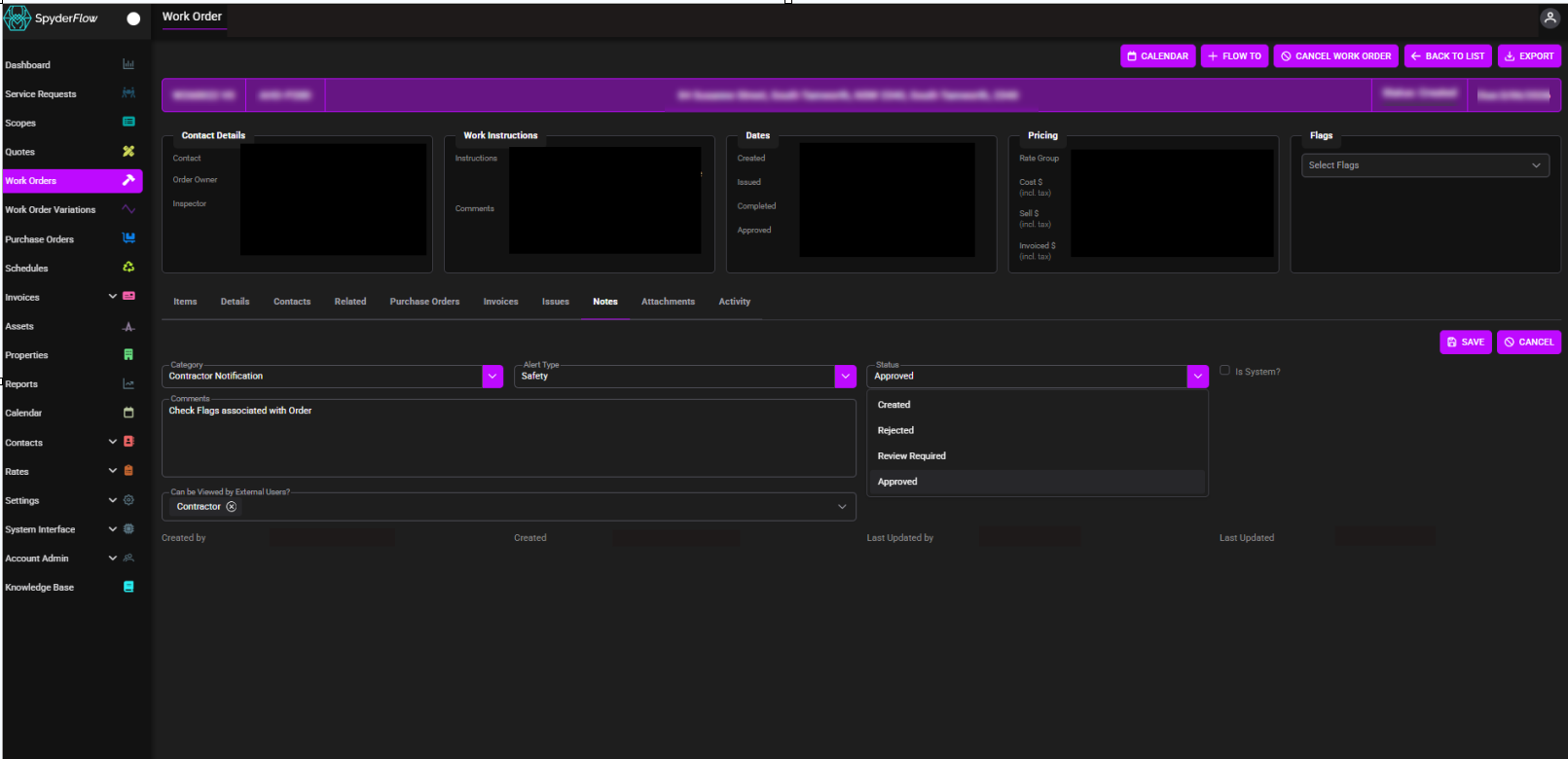Click the Purchase Orders cart icon
The image size is (1568, 759).
coord(128,238)
